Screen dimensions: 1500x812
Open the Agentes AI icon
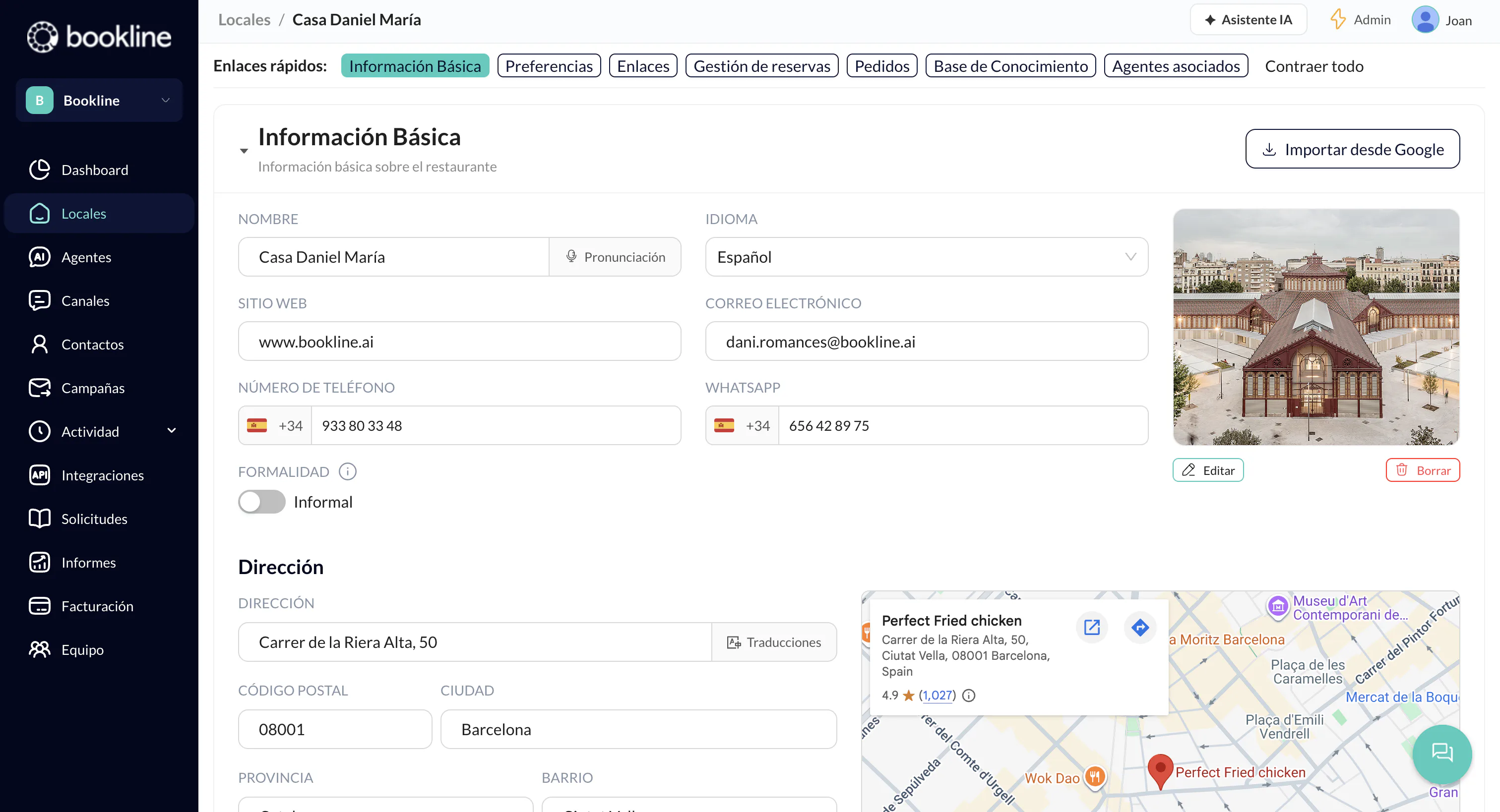[x=40, y=257]
